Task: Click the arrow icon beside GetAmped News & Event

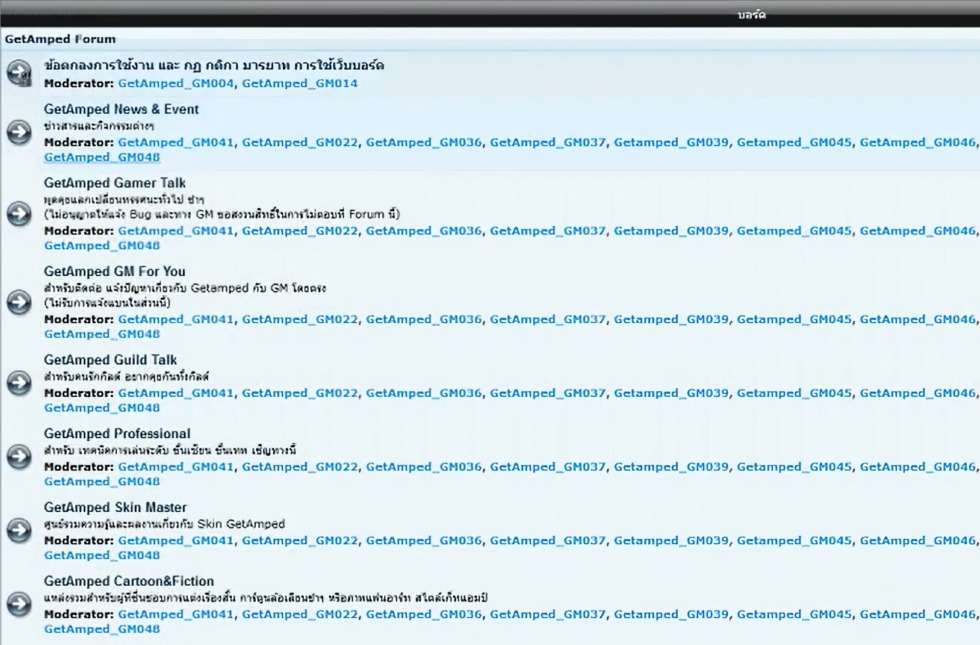Action: pyautogui.click(x=19, y=132)
